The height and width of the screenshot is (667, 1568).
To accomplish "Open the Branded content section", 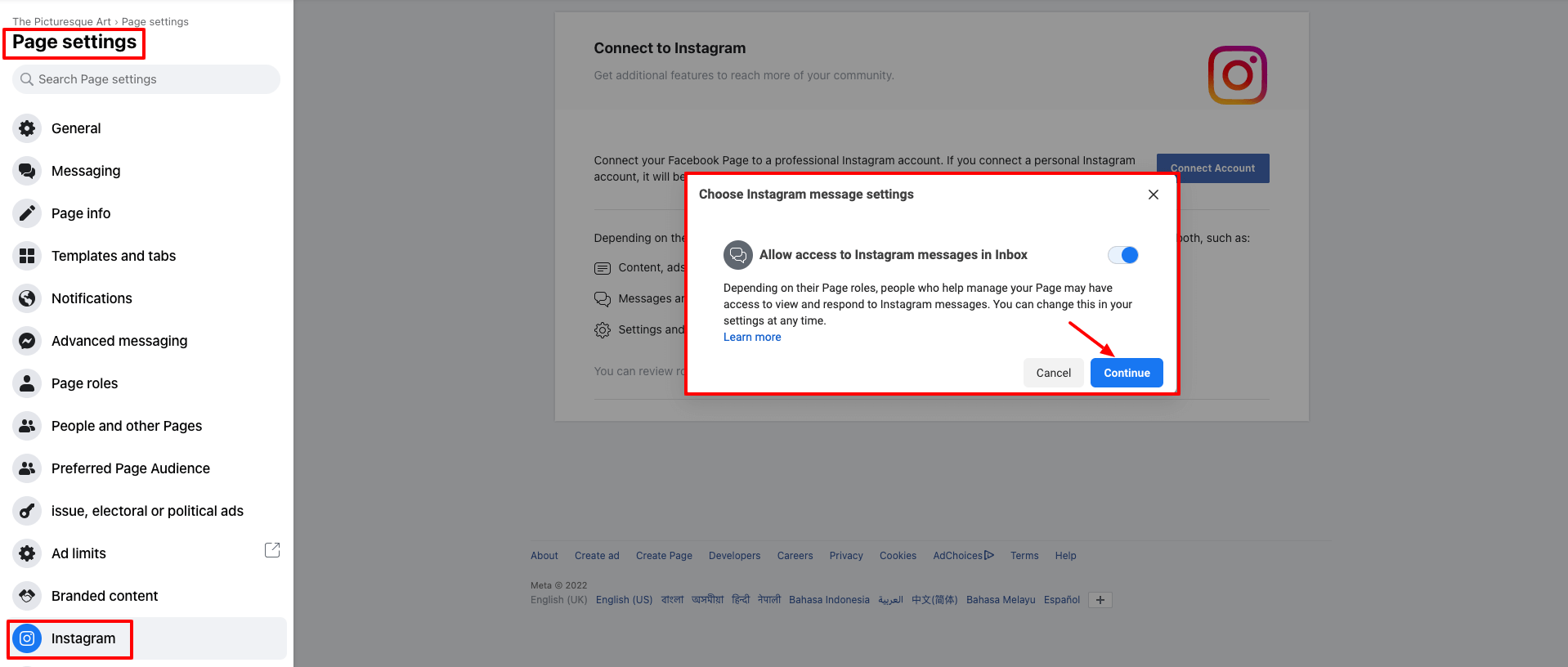I will tap(146, 596).
